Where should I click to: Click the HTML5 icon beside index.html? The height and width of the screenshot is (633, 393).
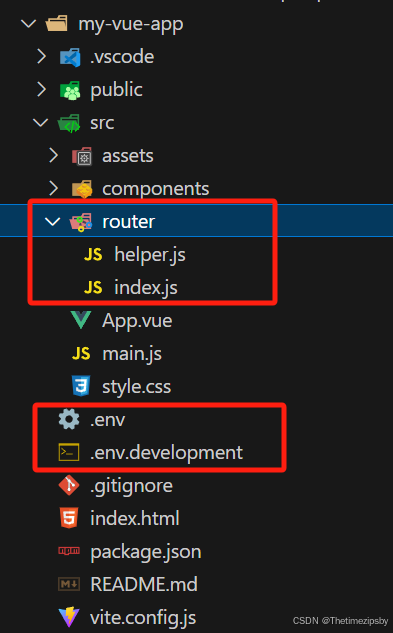[x=69, y=518]
